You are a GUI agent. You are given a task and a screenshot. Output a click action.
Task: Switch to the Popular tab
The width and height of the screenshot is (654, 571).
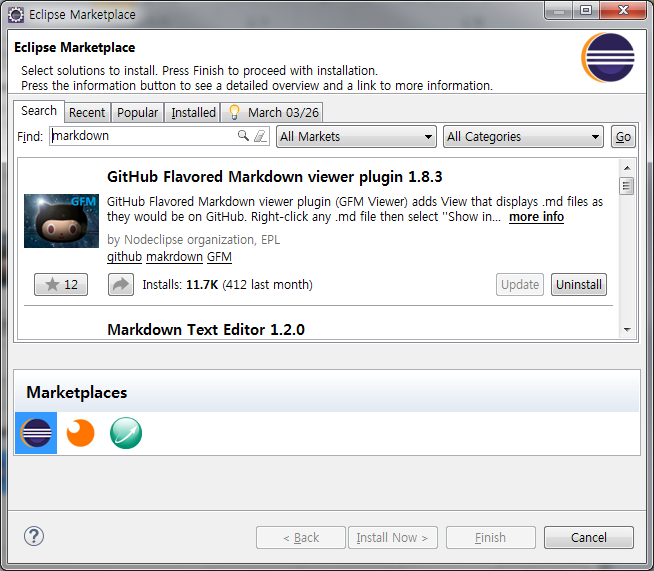[x=137, y=113]
